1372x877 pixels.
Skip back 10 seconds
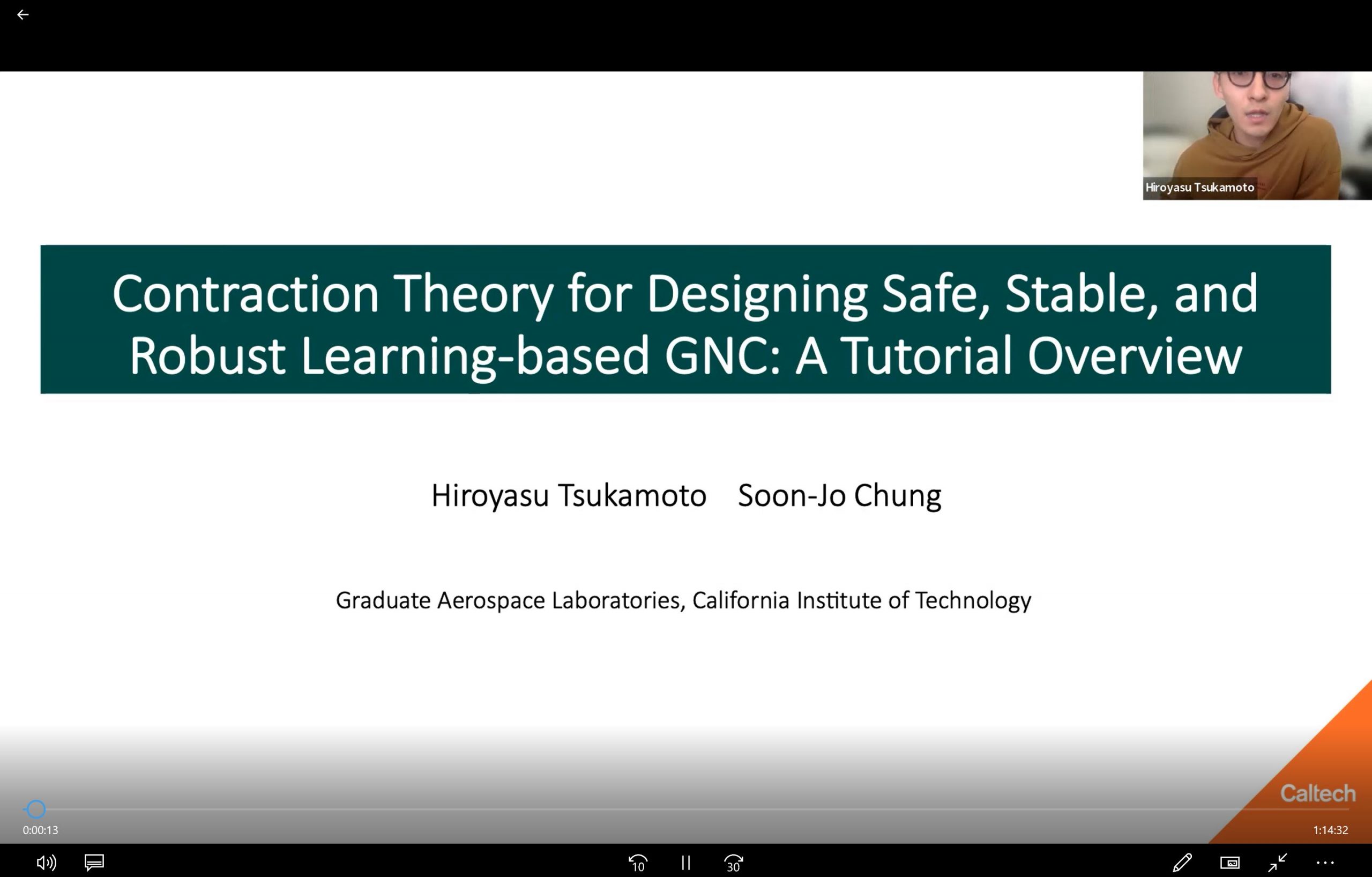[x=638, y=863]
